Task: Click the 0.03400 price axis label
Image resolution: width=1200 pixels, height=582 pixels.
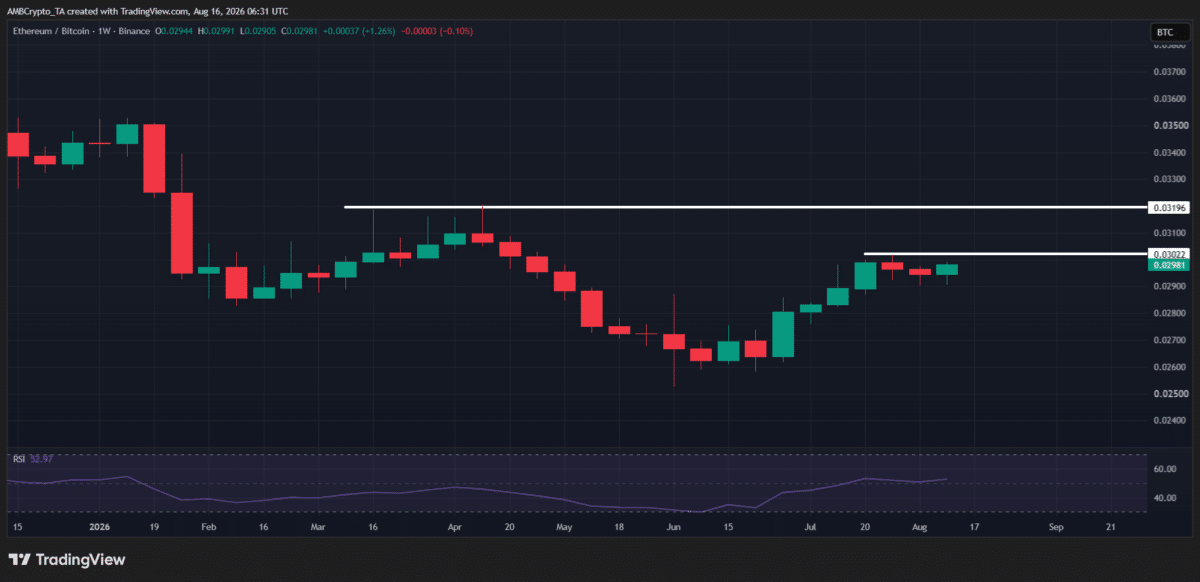Action: [1168, 153]
